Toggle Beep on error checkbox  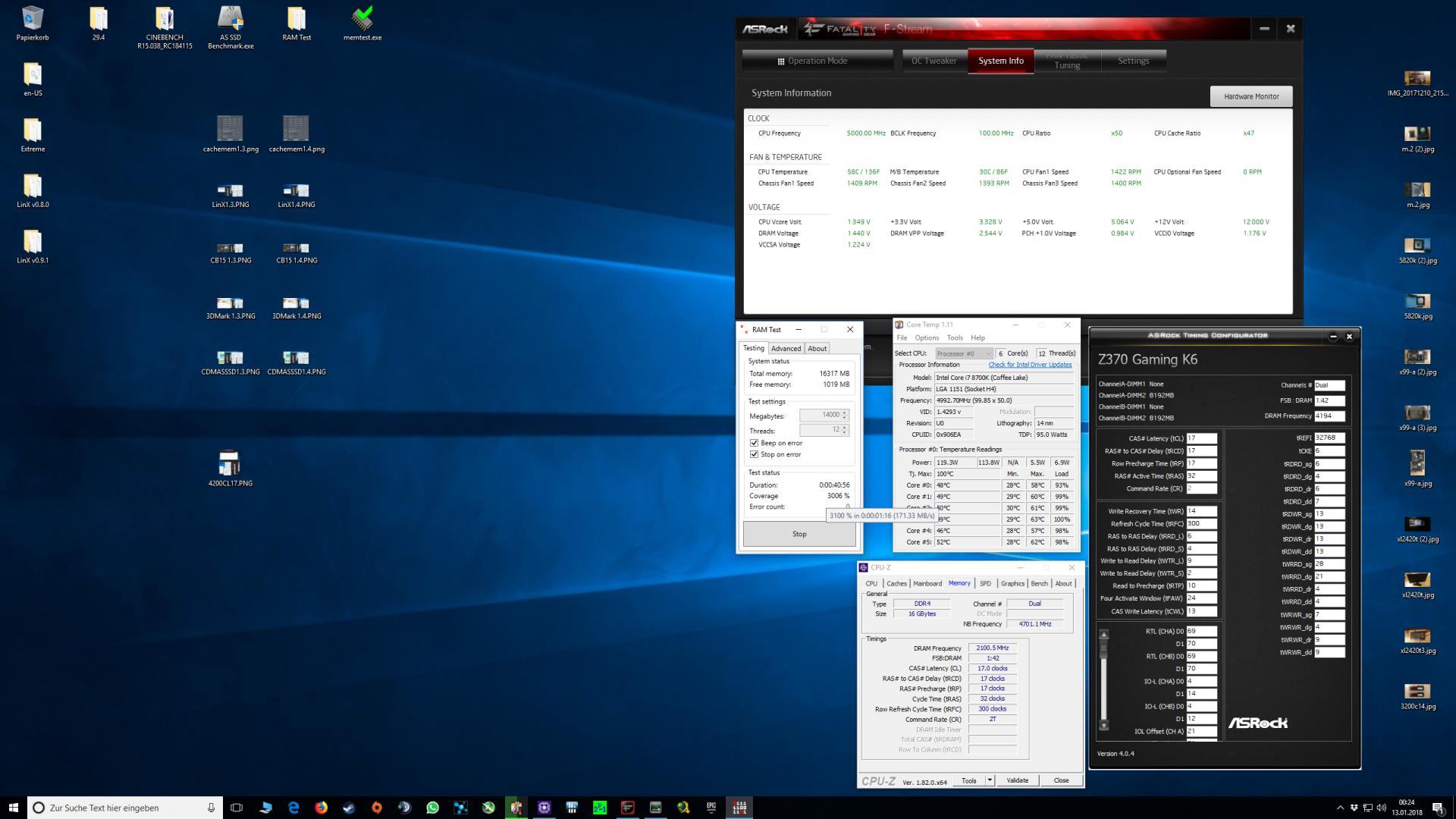click(x=754, y=443)
